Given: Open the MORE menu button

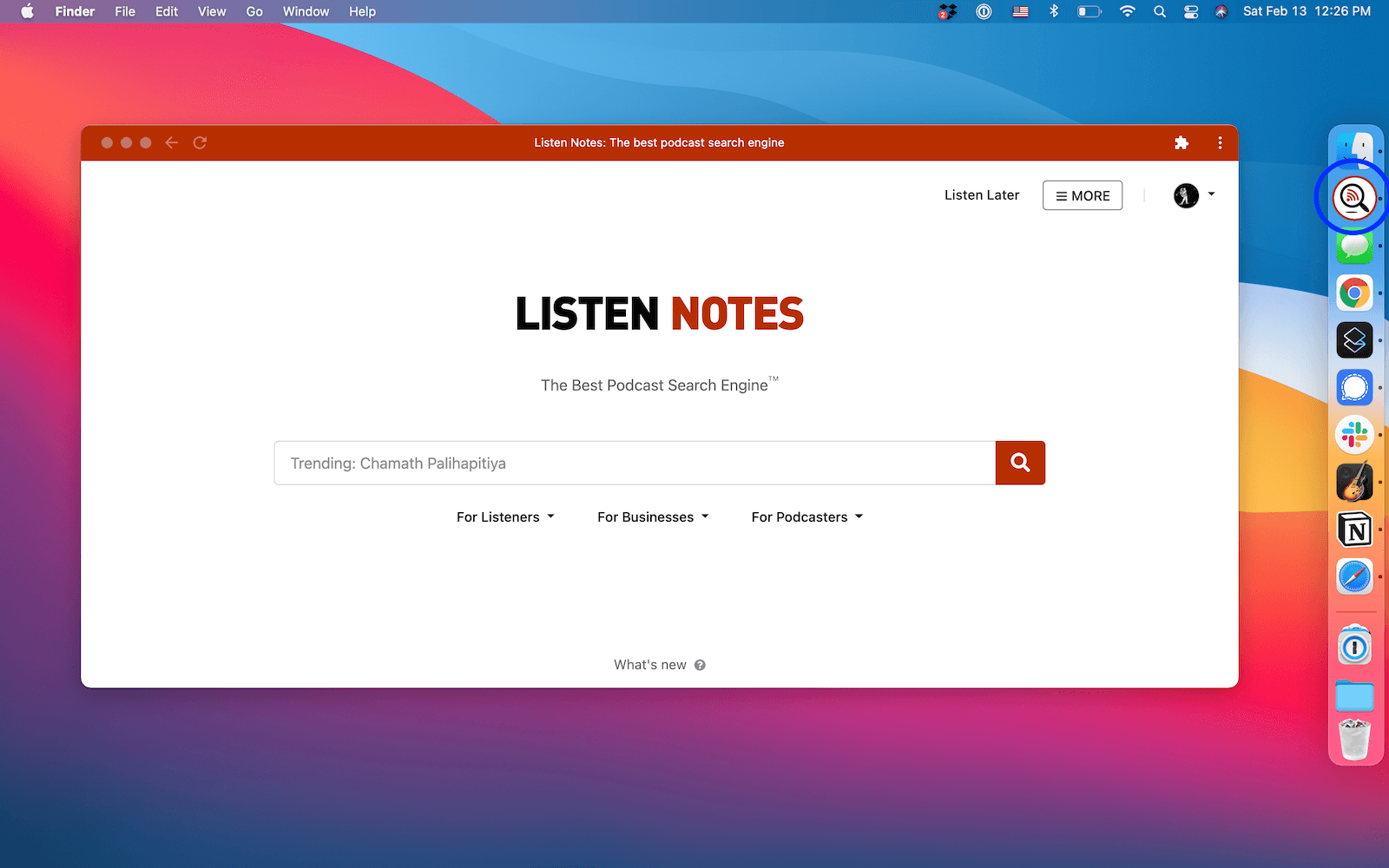Looking at the screenshot, I should [x=1083, y=195].
